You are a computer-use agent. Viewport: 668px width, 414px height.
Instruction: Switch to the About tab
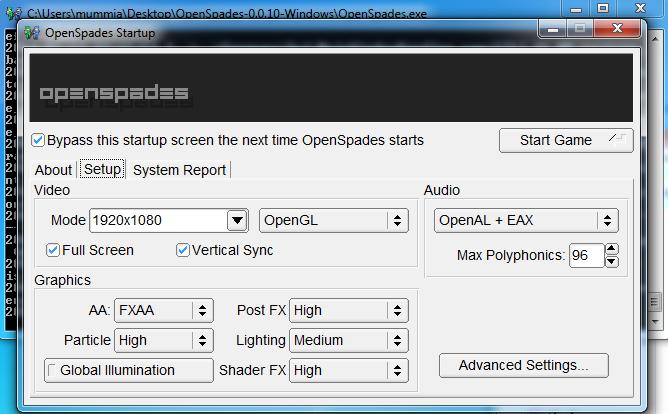point(53,170)
